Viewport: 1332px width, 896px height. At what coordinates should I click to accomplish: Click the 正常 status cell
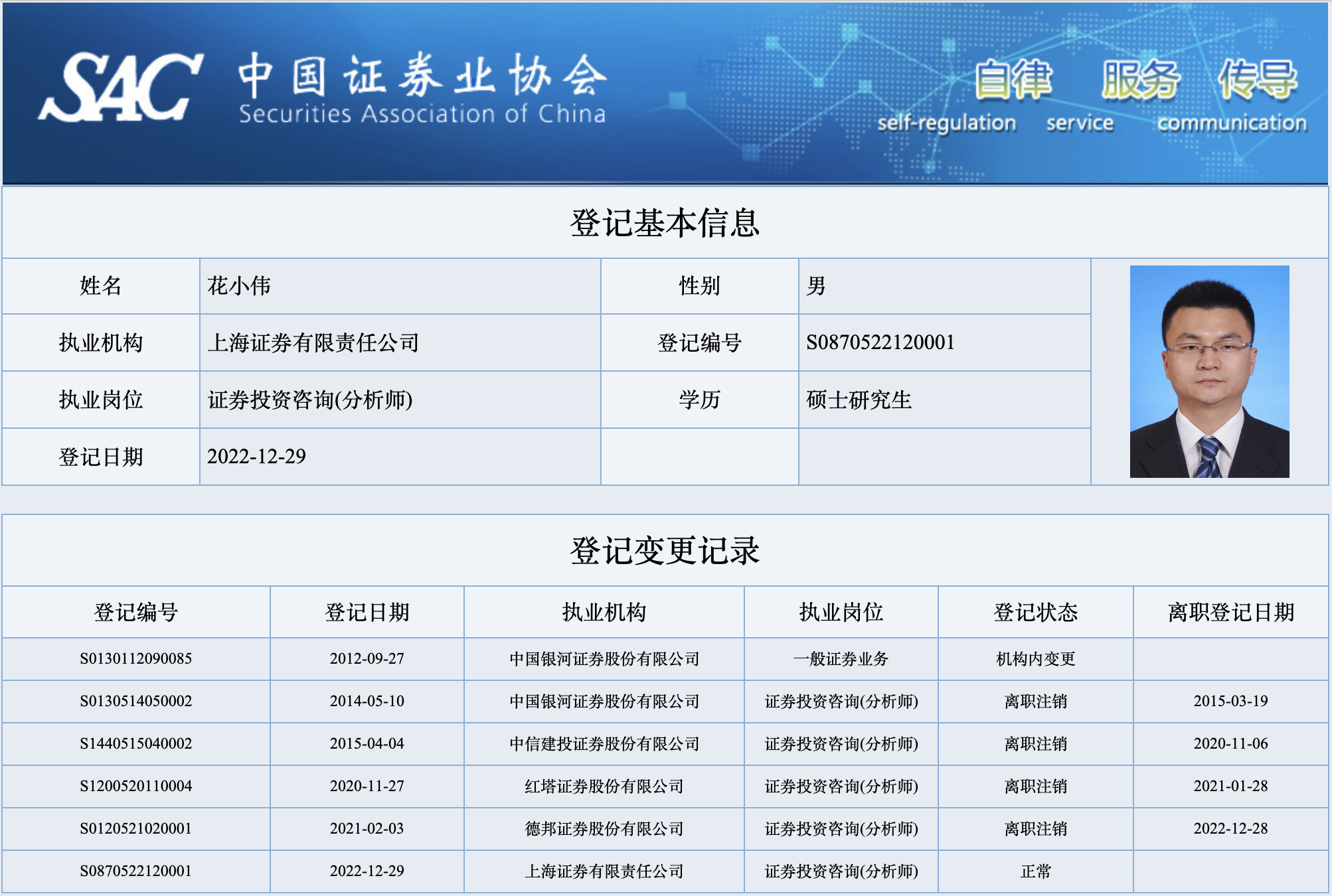pos(1035,871)
